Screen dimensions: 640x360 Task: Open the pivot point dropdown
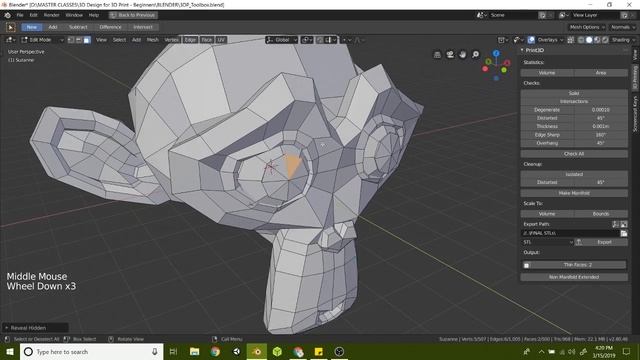click(x=307, y=40)
